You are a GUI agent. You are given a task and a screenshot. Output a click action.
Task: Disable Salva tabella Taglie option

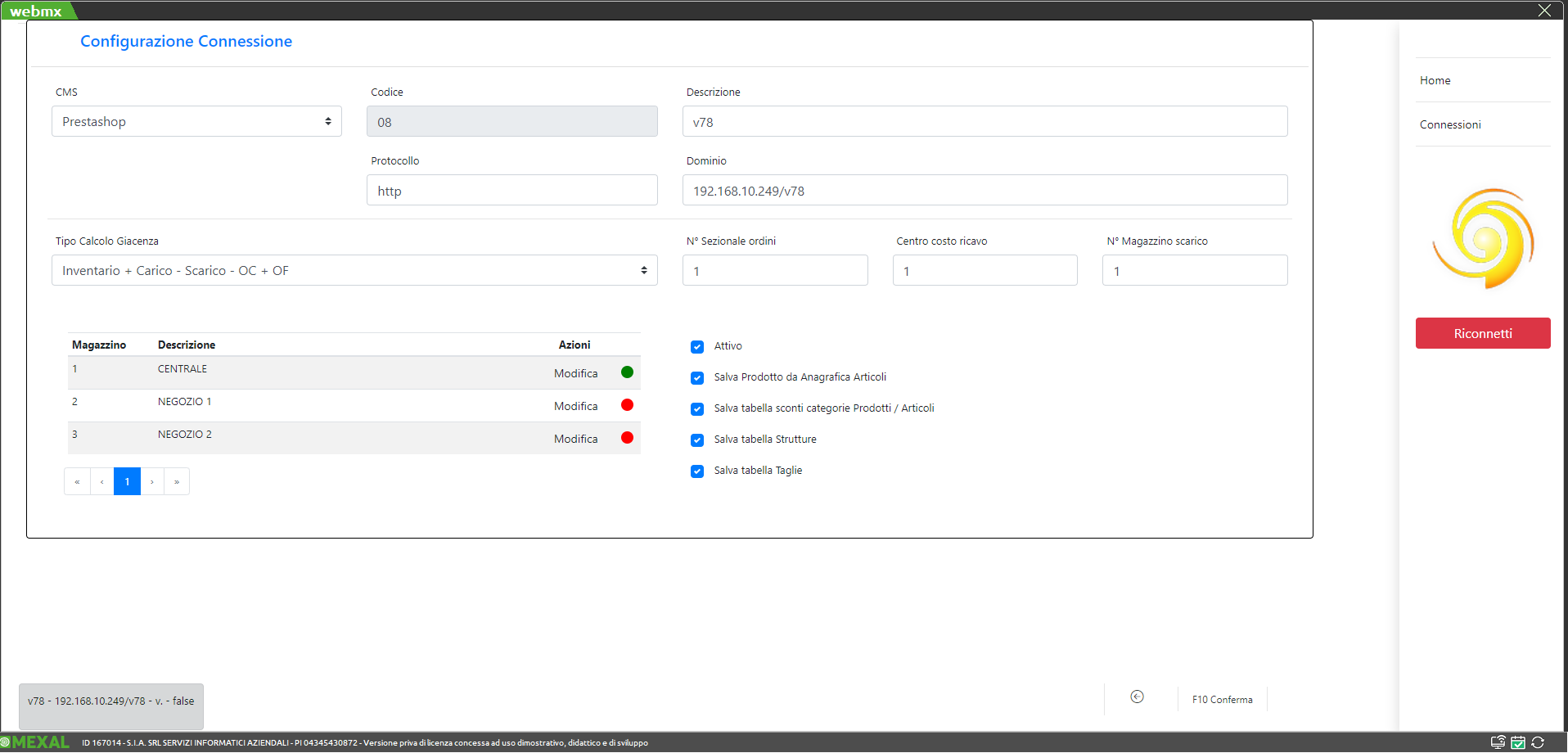[697, 471]
